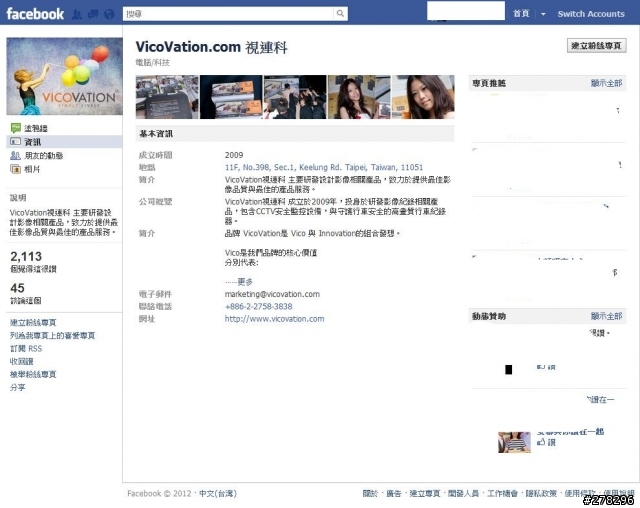The image size is (640, 508).
Task: Select the 資訊 info tab
Action: click(64, 142)
